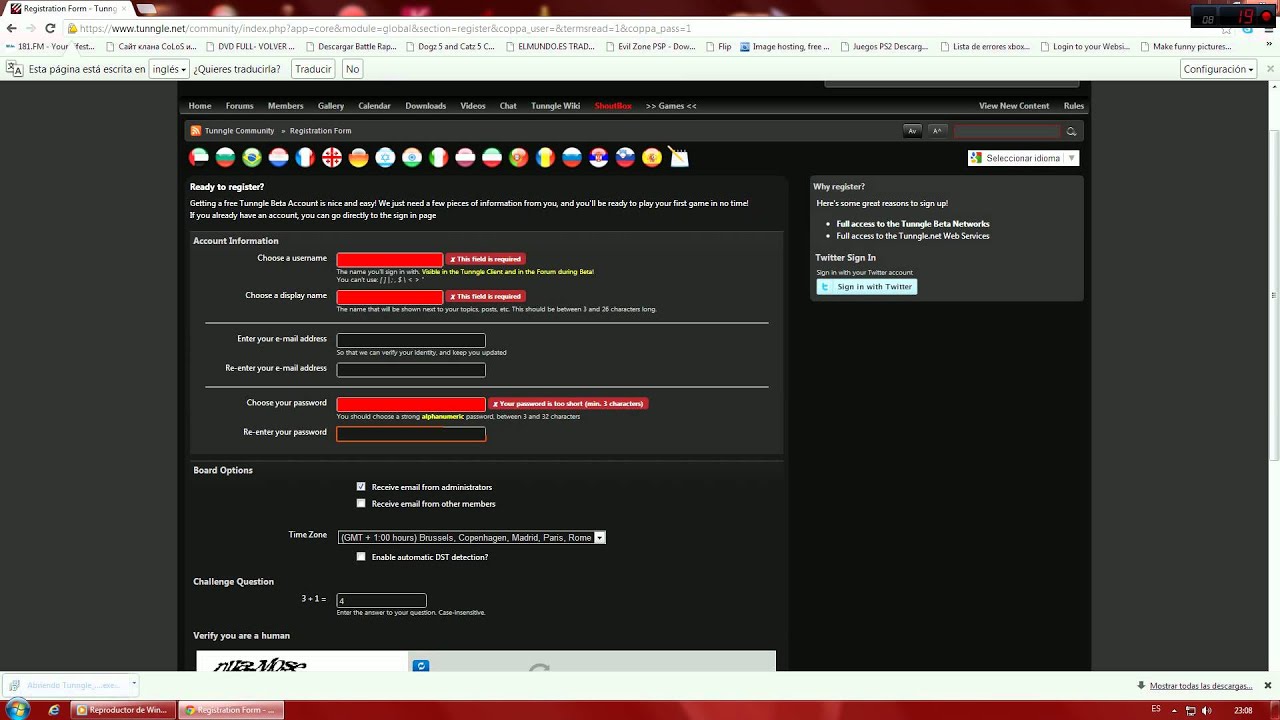1280x720 pixels.
Task: Open the Forums menu item
Action: click(x=239, y=106)
